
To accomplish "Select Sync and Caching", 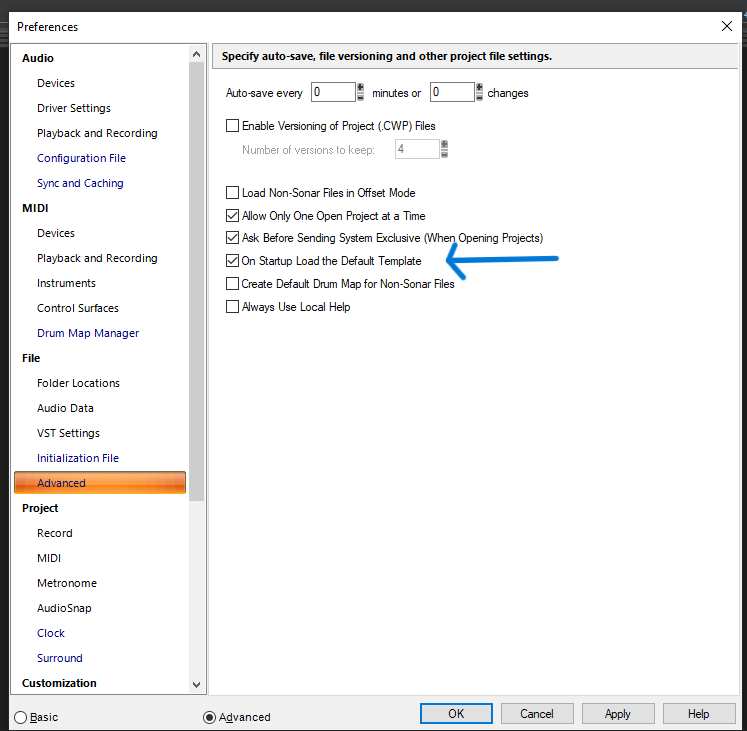I will [80, 183].
